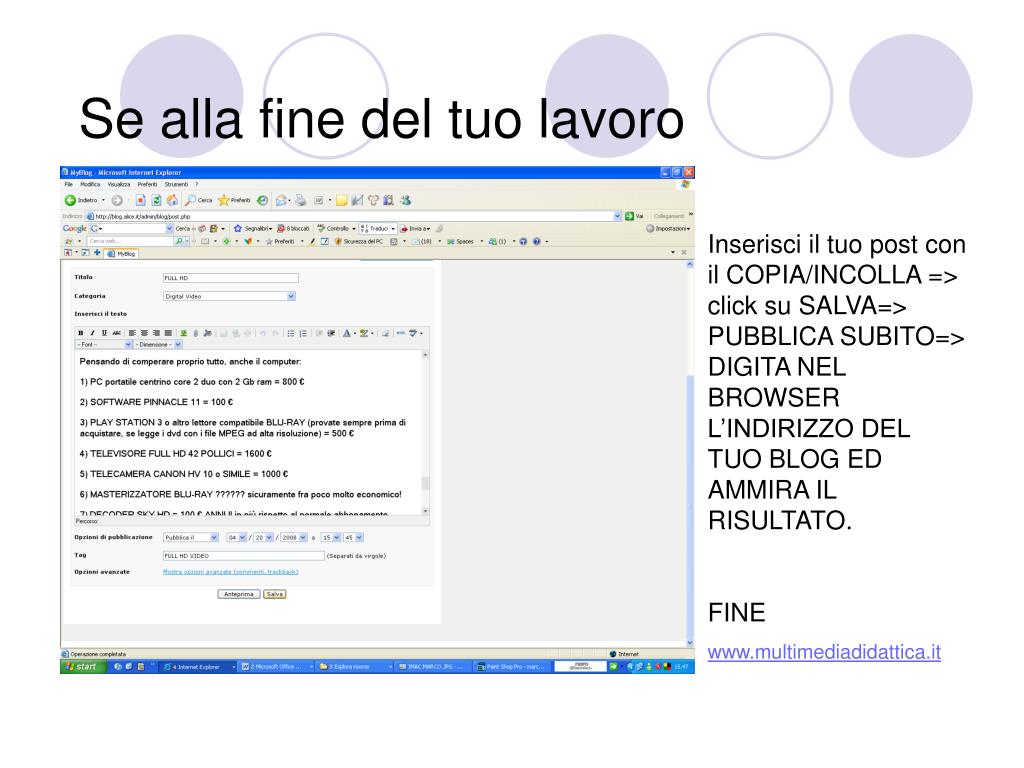Screen dimensions: 1024x768
Task: Click the Spaces toolbar item
Action: 461,242
